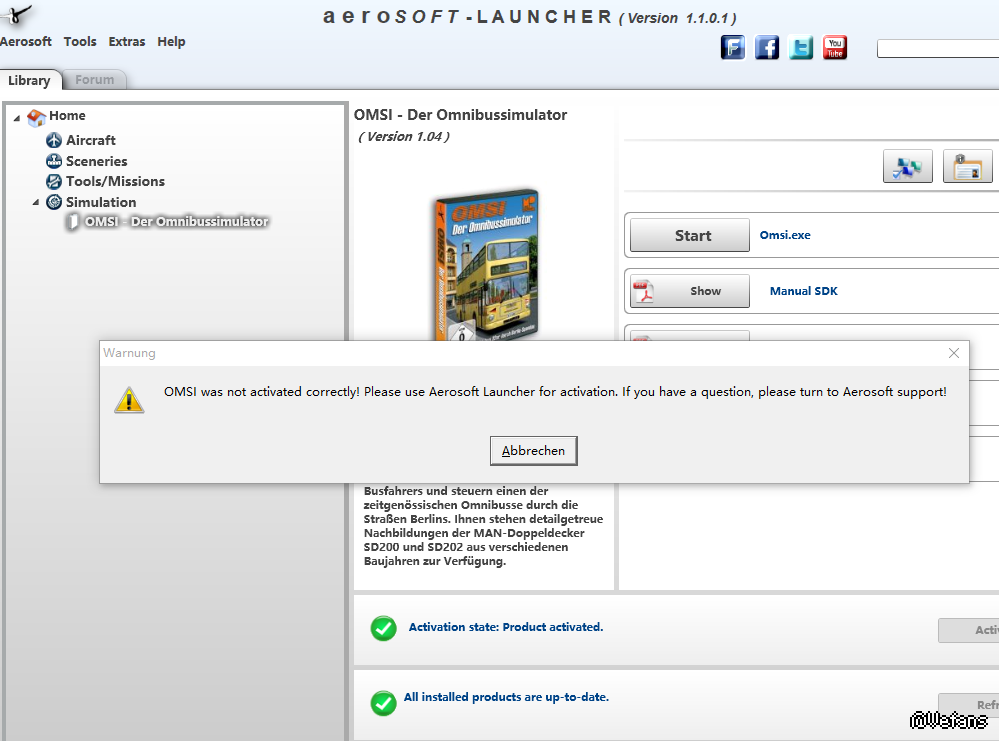Click the text '( Version 1.04 )'

click(x=404, y=136)
